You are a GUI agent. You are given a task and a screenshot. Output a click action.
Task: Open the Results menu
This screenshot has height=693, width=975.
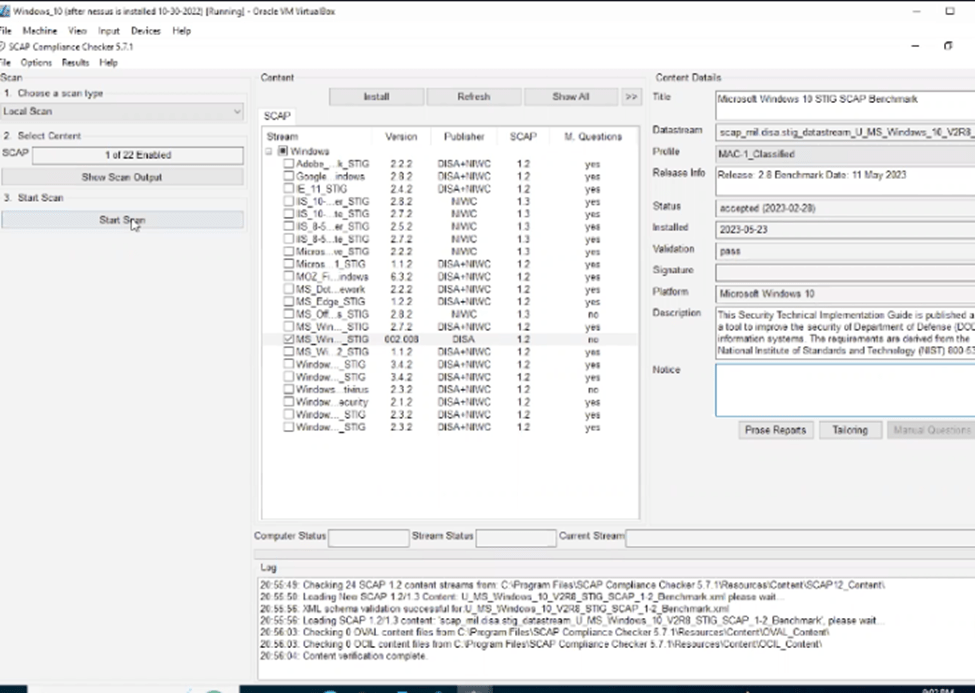[75, 62]
